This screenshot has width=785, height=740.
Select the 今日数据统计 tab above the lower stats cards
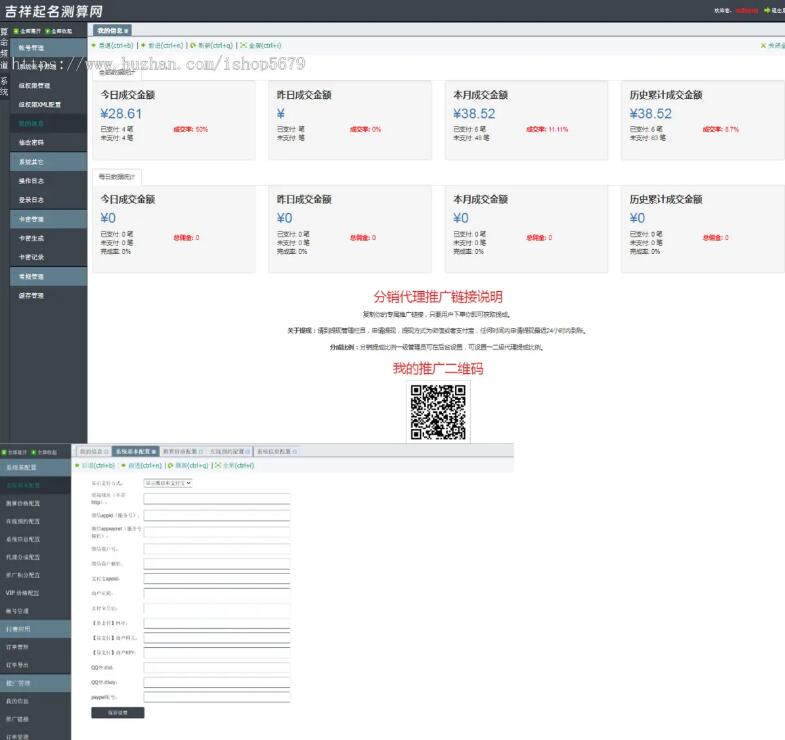tap(117, 176)
